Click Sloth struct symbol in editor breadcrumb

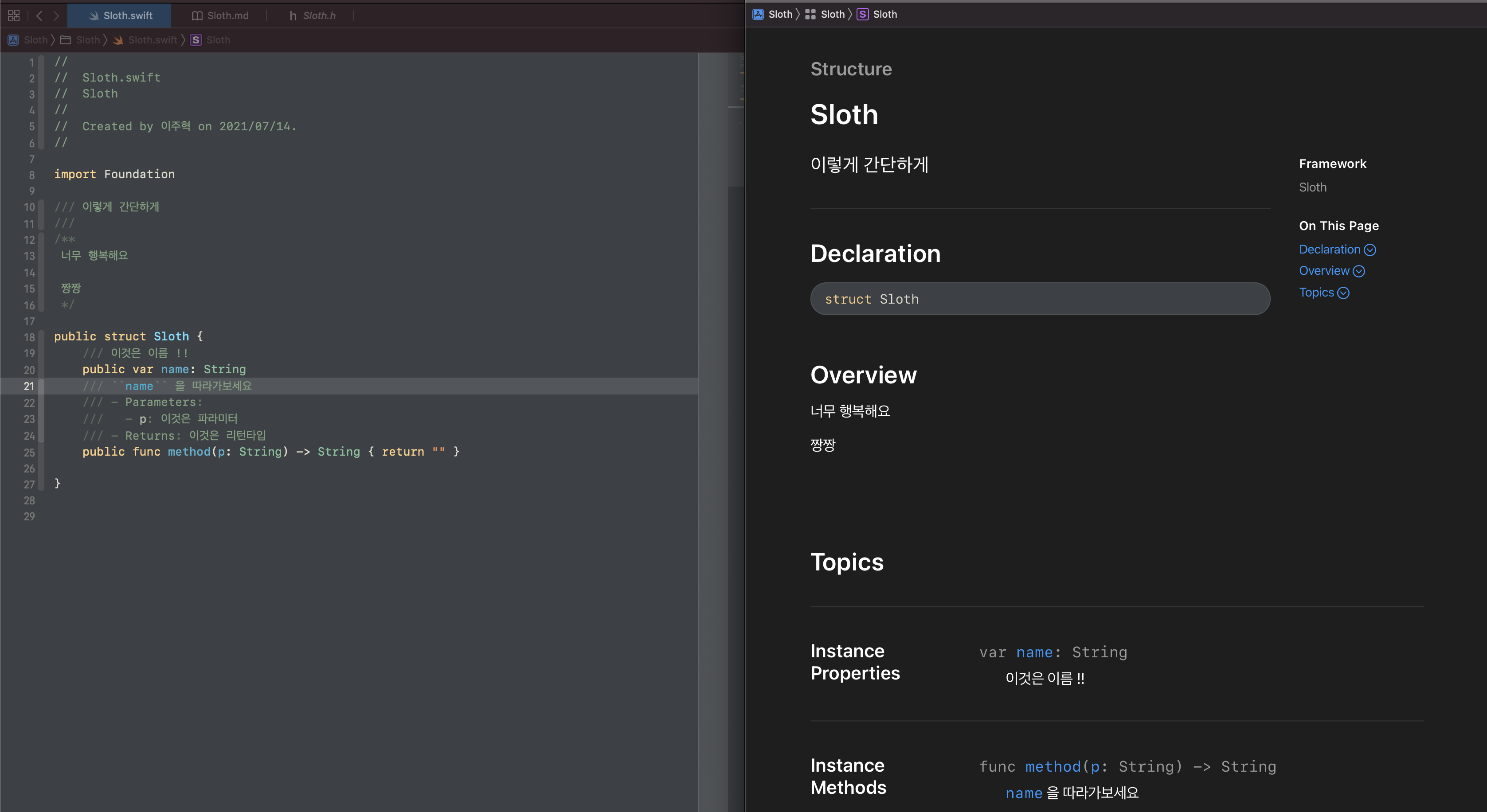[x=196, y=40]
